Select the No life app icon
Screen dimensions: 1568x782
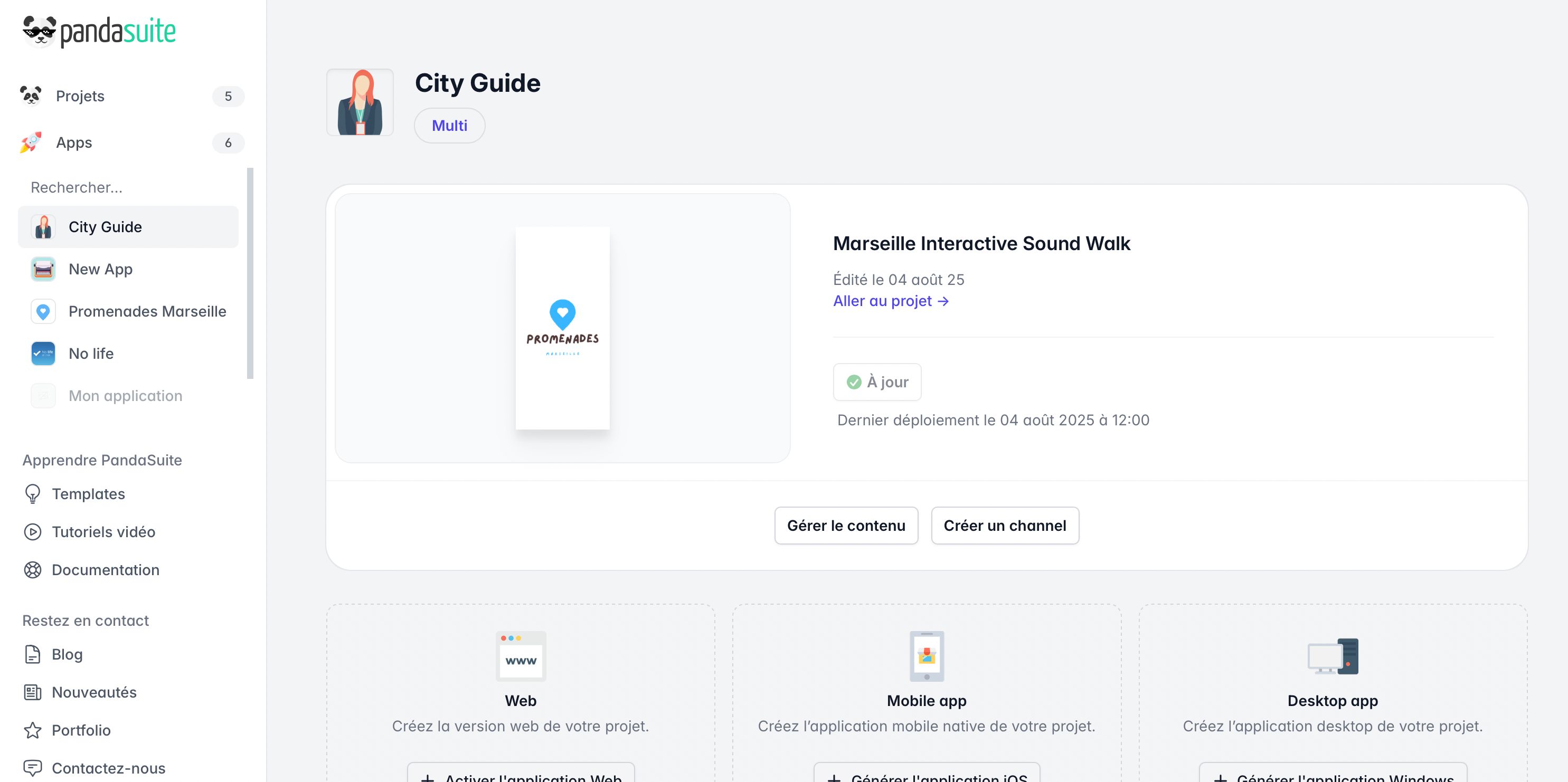[43, 354]
